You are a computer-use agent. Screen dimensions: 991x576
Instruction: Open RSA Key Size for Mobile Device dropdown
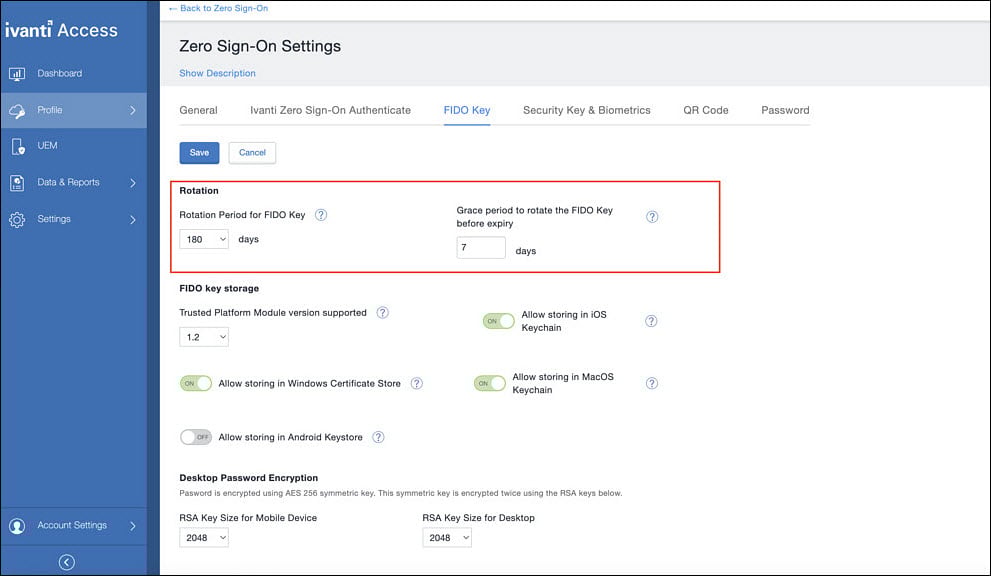pos(204,537)
